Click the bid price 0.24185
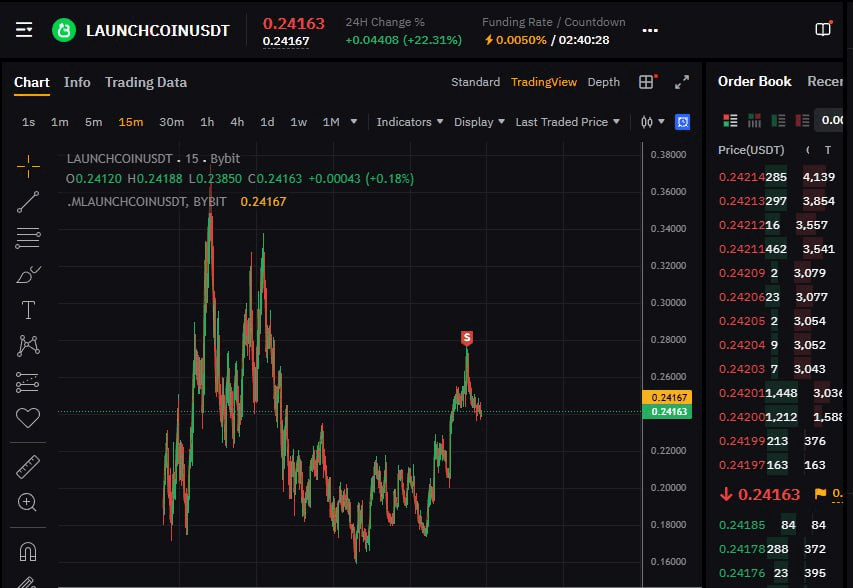 tap(741, 525)
